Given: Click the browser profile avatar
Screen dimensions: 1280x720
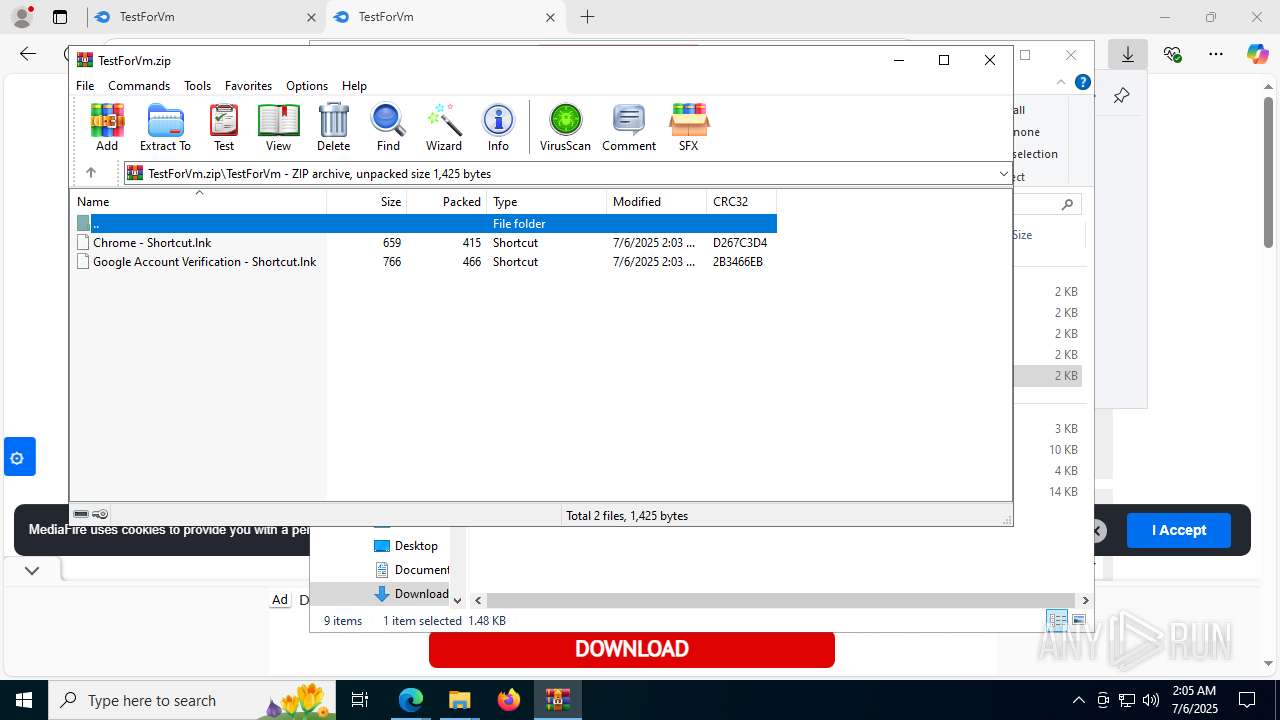Looking at the screenshot, I should coord(22,17).
